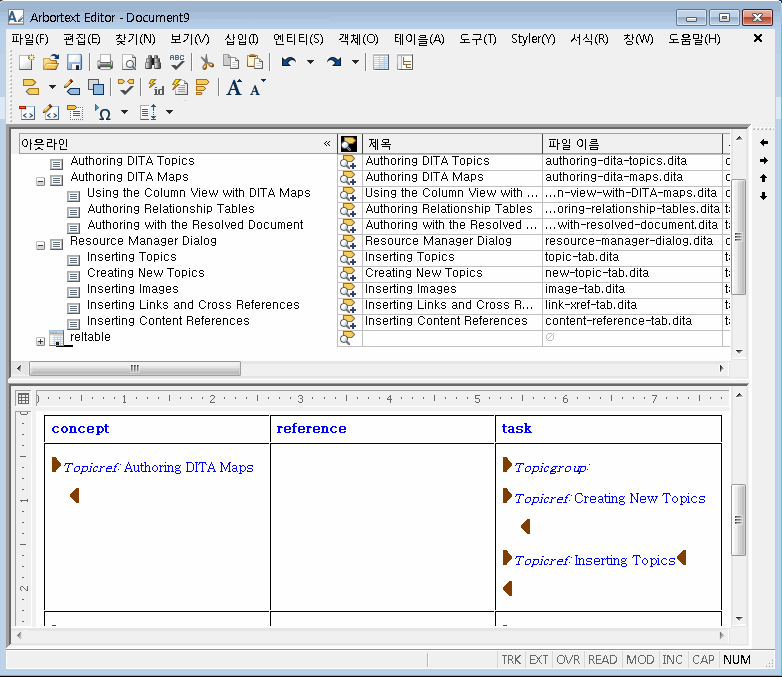The width and height of the screenshot is (782, 677).
Task: Open the Omega symbol dropdown arrow
Action: [x=125, y=112]
